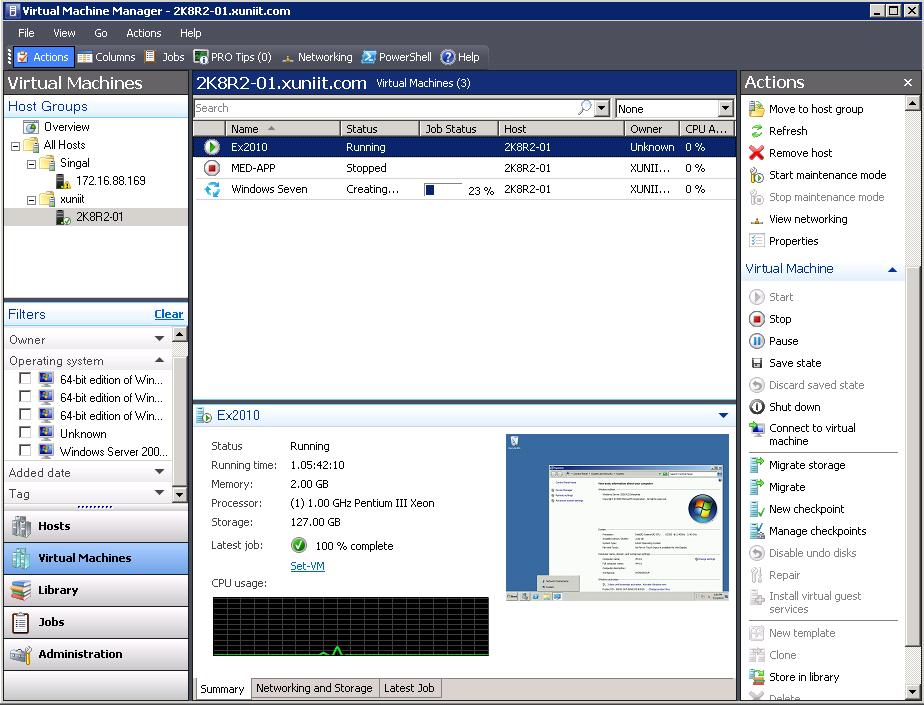Open Networking from the toolbar
The image size is (924, 705).
click(x=316, y=57)
